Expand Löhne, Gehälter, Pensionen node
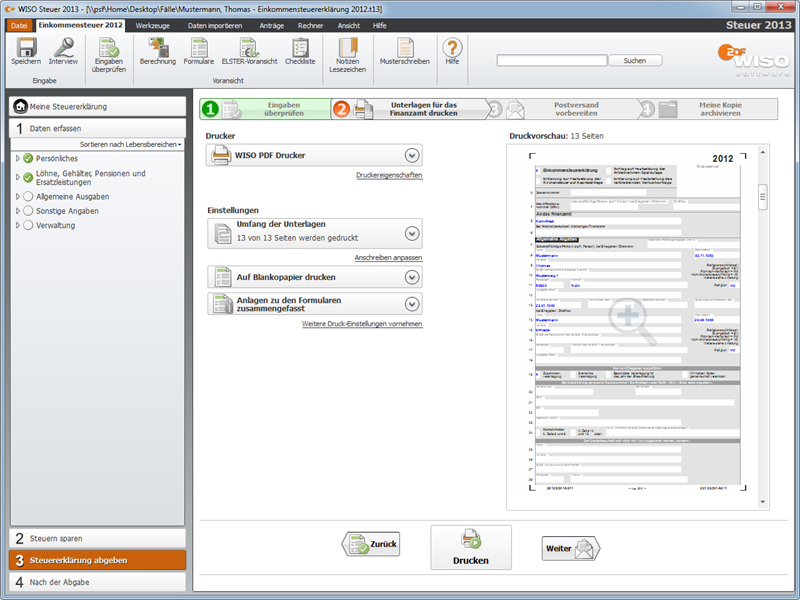 pyautogui.click(x=18, y=178)
